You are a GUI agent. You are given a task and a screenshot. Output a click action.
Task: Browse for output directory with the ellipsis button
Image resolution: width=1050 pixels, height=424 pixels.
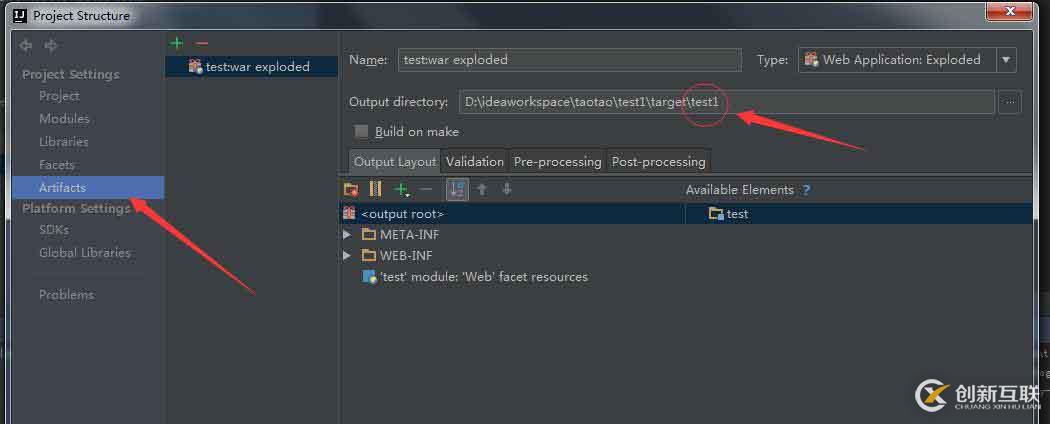pos(1010,102)
